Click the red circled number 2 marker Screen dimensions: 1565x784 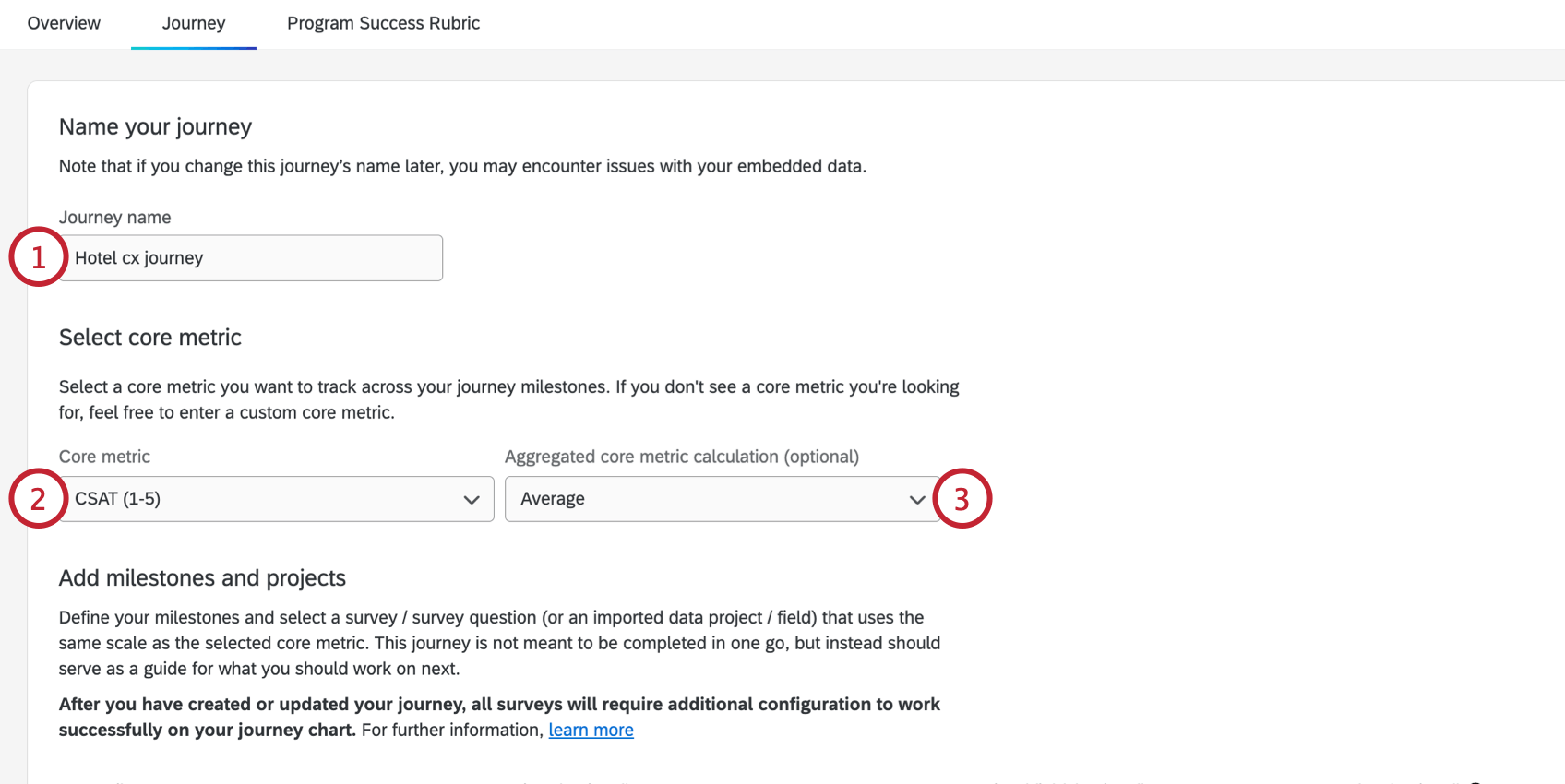[38, 499]
